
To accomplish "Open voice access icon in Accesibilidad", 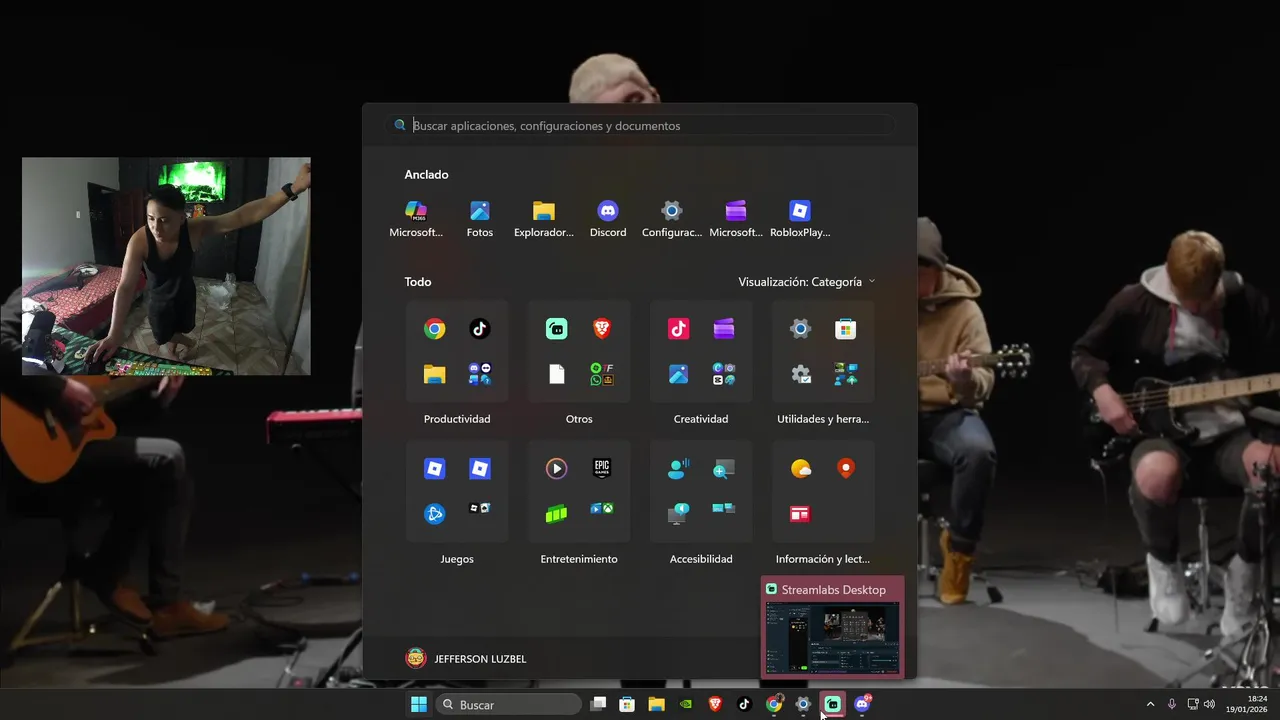I will [678, 468].
